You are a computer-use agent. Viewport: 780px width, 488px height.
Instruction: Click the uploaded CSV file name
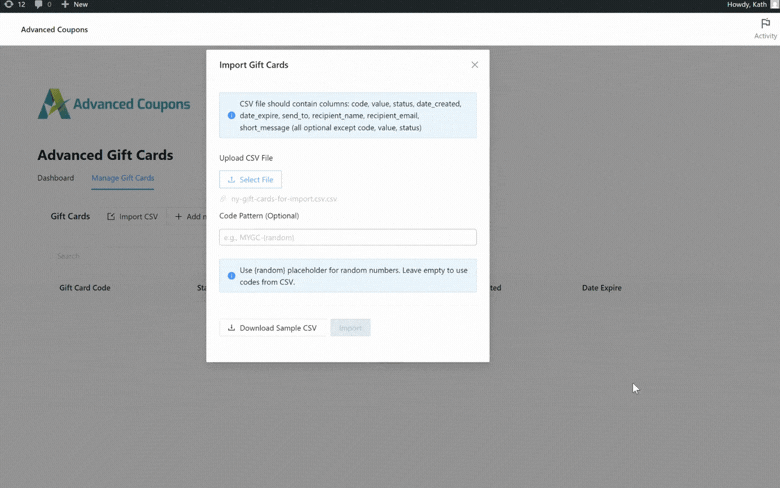(283, 199)
